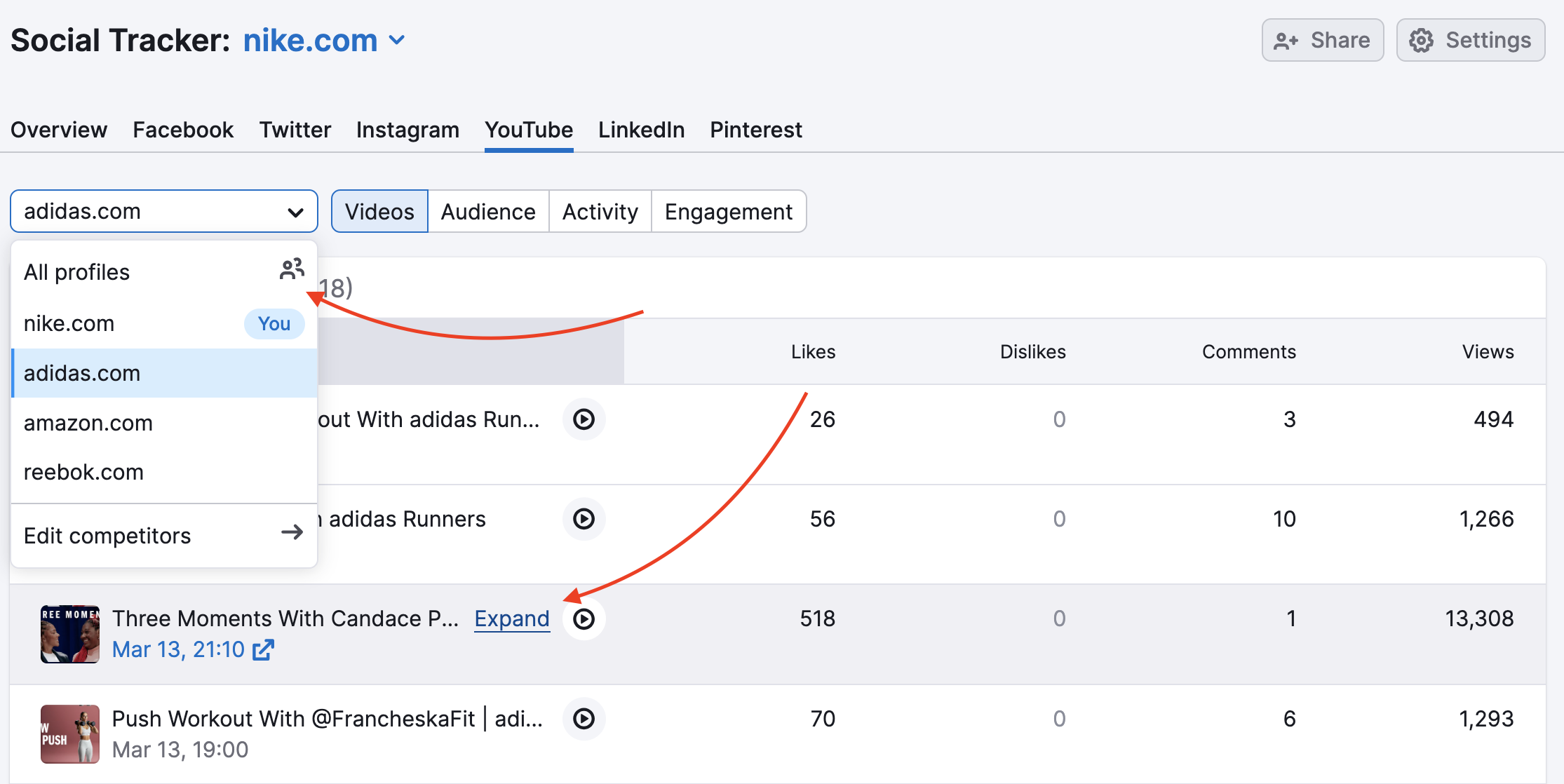Open the nike.com project dropdown chevron
This screenshot has height=784, width=1564.
(x=397, y=40)
